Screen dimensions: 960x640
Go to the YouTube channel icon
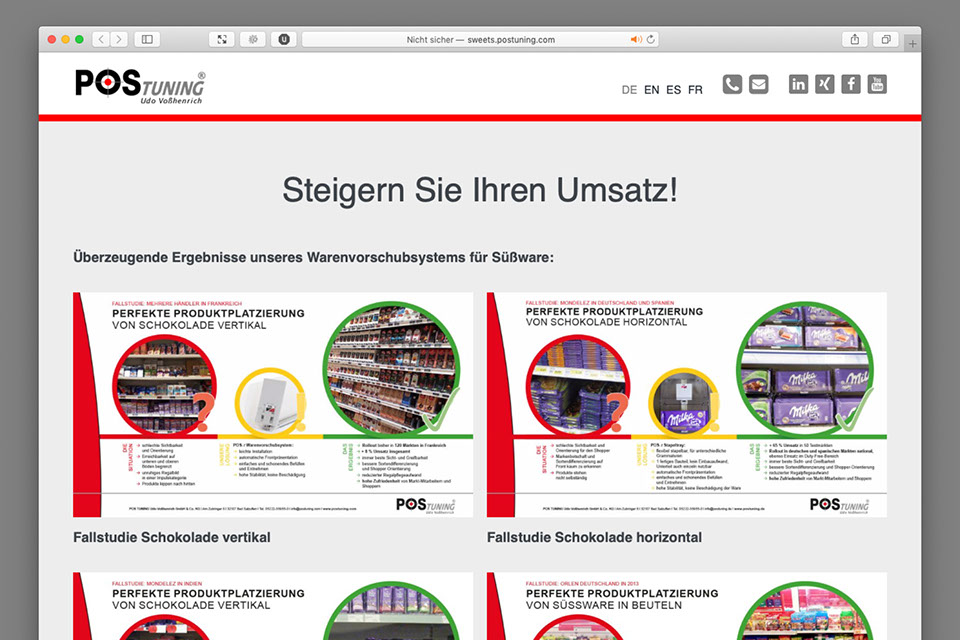[877, 85]
